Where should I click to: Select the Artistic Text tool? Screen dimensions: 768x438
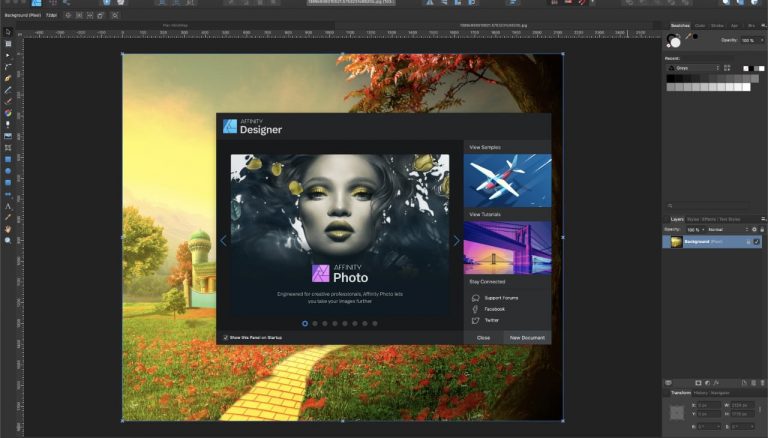8,206
